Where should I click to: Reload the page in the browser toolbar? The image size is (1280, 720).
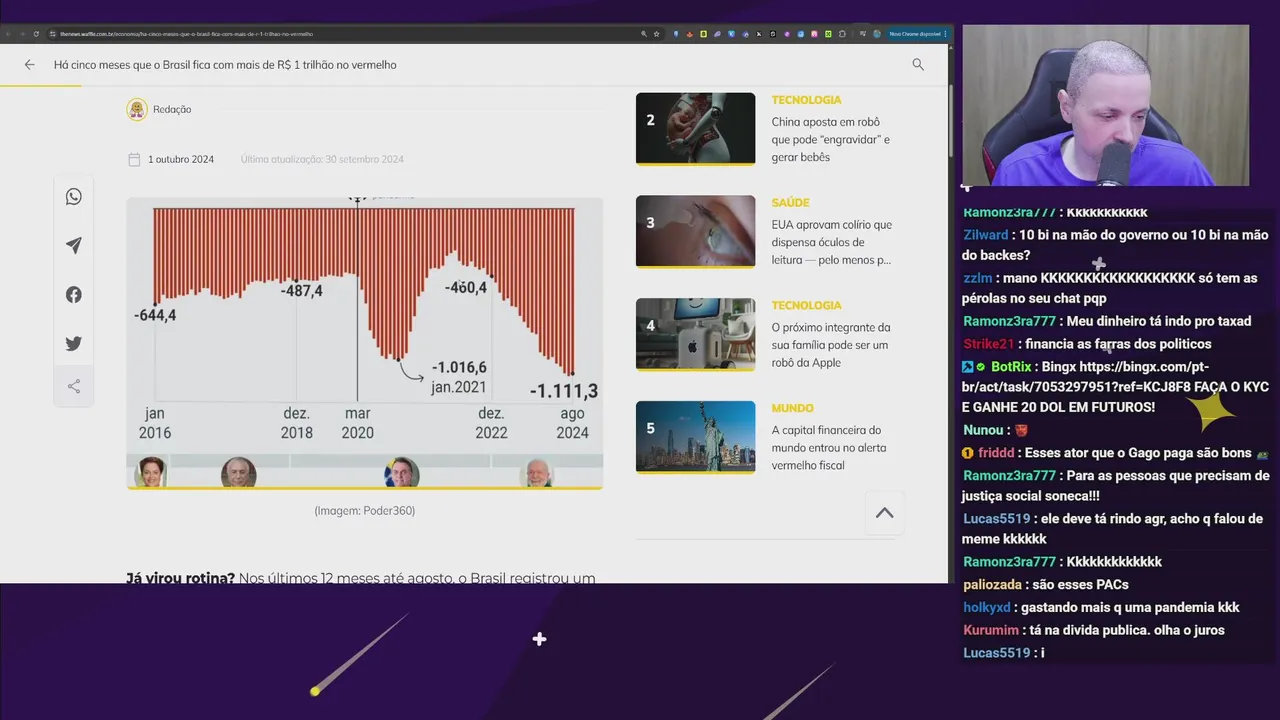coord(37,34)
